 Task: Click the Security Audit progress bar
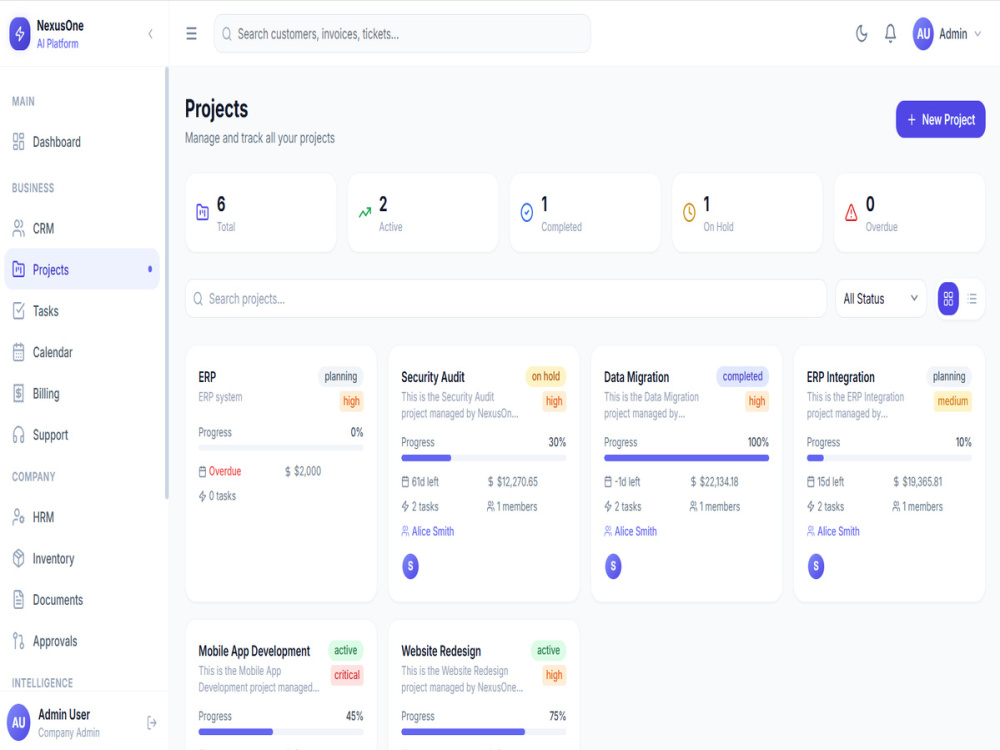click(483, 458)
